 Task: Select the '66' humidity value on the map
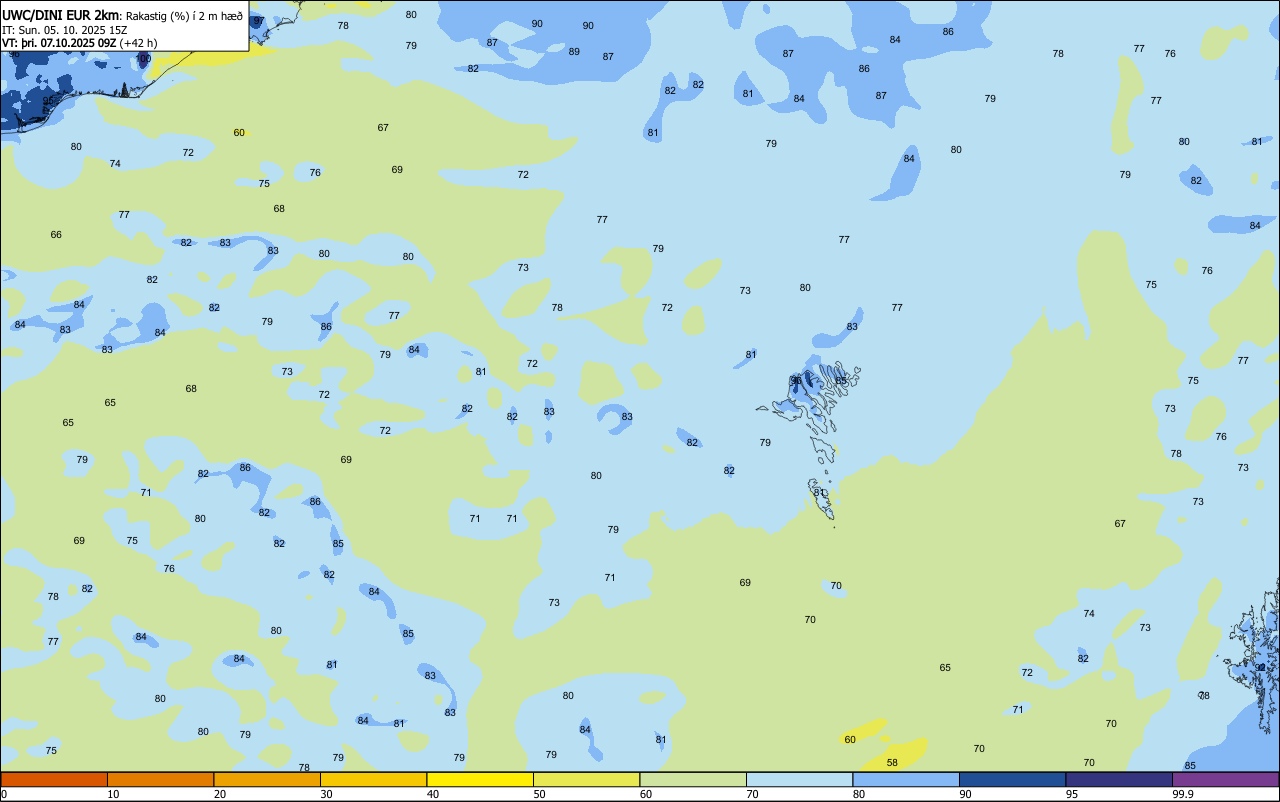point(56,234)
